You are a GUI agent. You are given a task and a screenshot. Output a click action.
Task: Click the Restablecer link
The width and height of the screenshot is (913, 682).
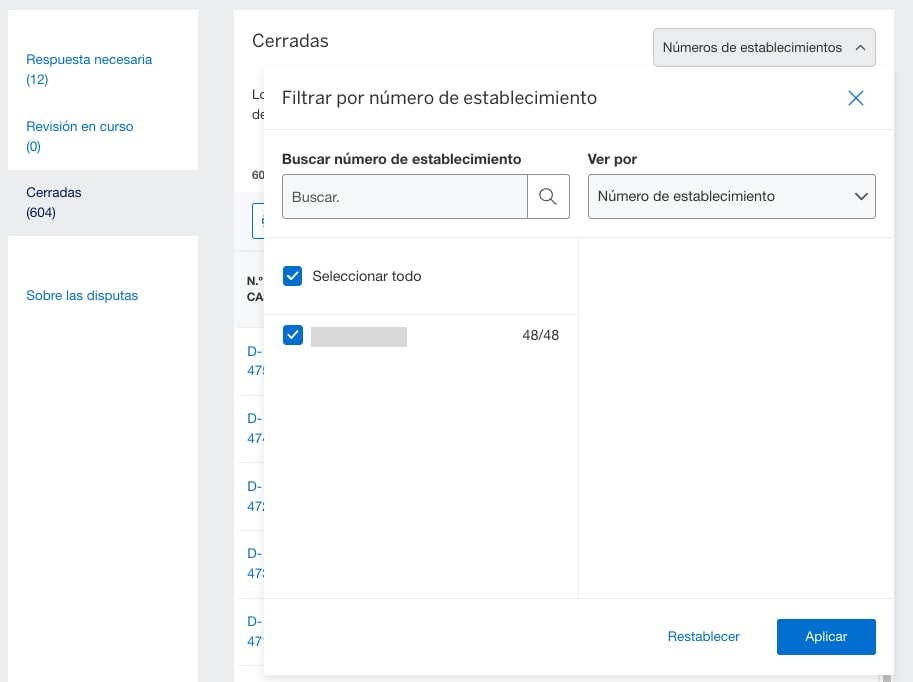pyautogui.click(x=703, y=637)
